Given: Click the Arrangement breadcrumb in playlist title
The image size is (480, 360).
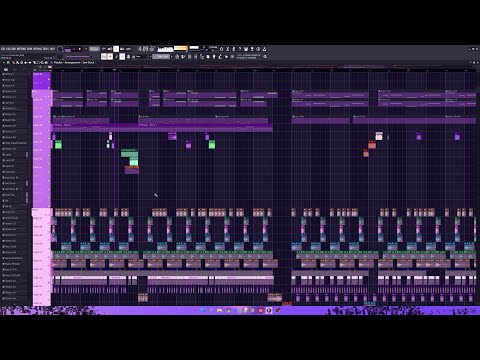Looking at the screenshot, I should pos(72,62).
